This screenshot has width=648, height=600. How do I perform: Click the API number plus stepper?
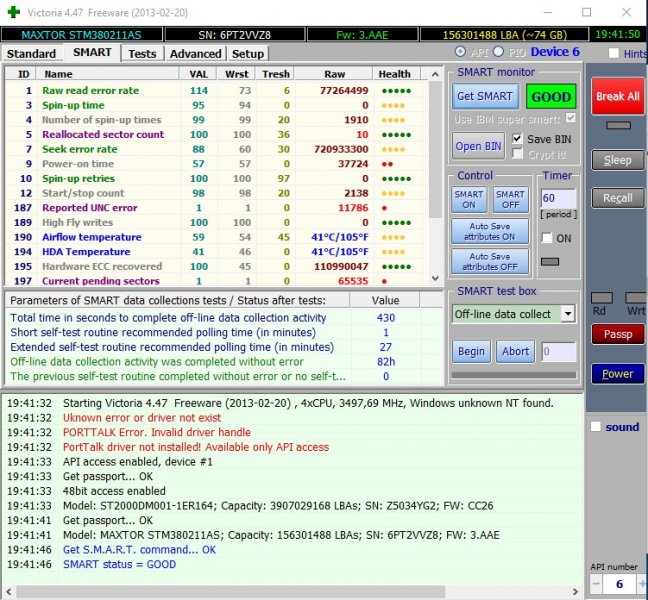point(638,583)
